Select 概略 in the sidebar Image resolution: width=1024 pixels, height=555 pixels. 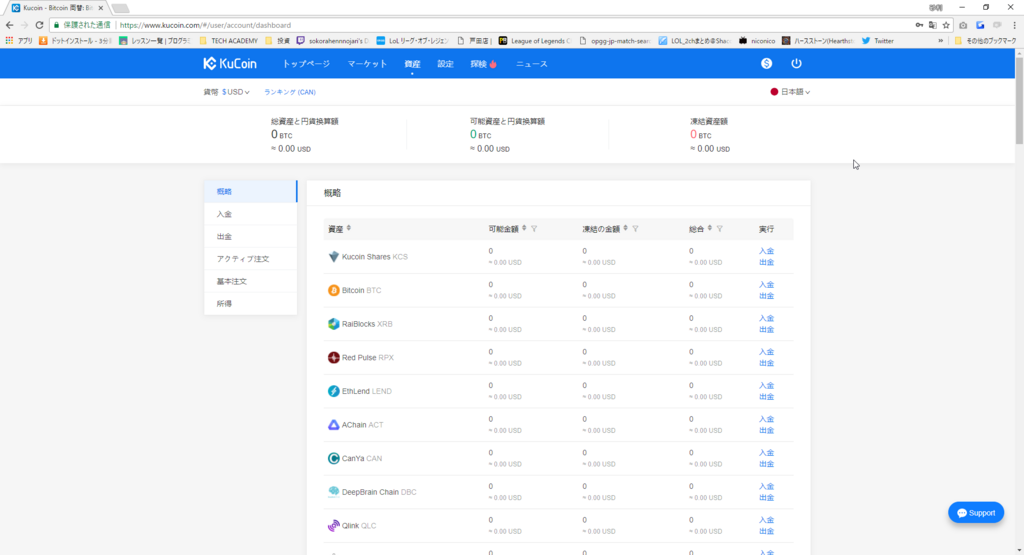tap(250, 191)
